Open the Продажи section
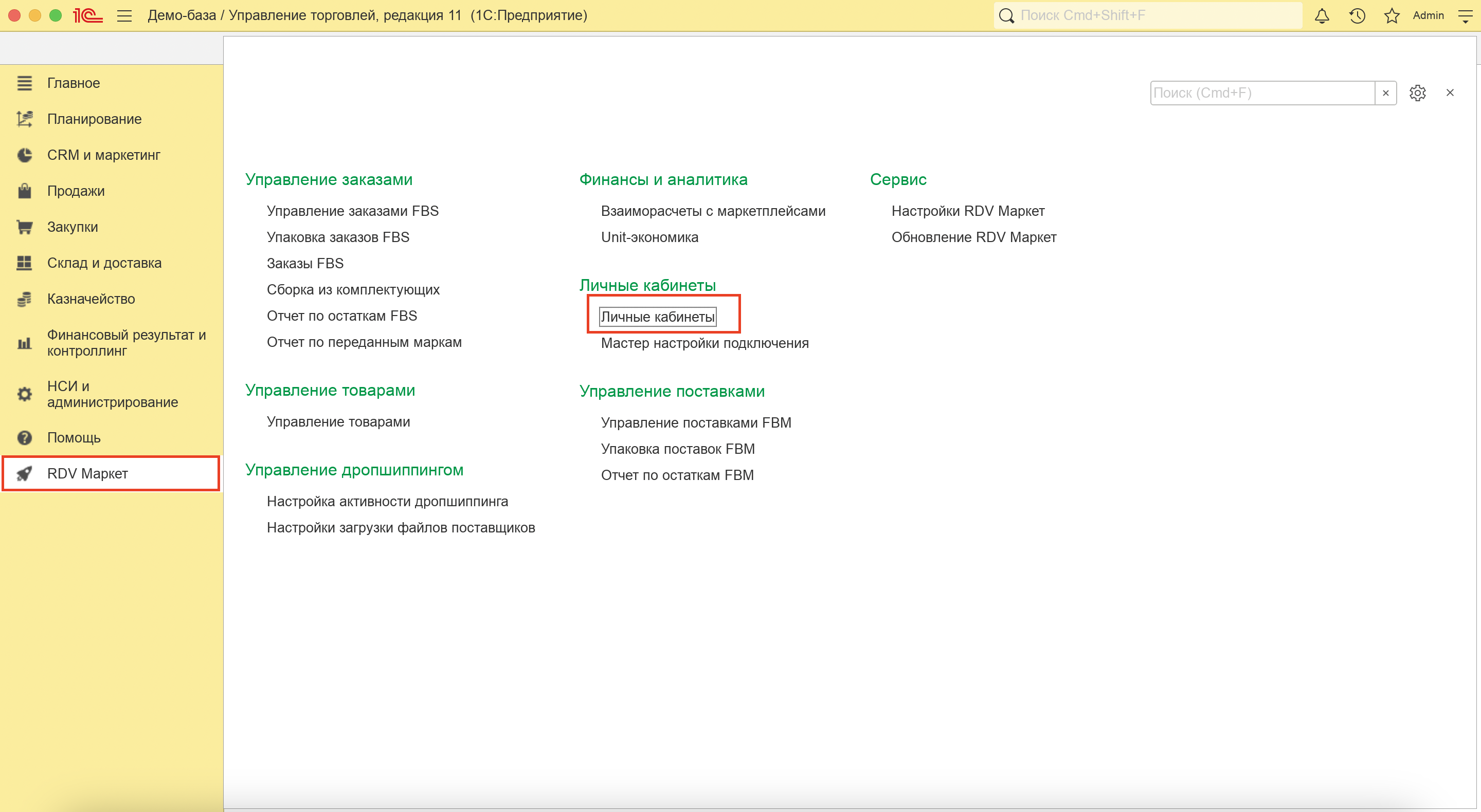1481x812 pixels. (76, 191)
